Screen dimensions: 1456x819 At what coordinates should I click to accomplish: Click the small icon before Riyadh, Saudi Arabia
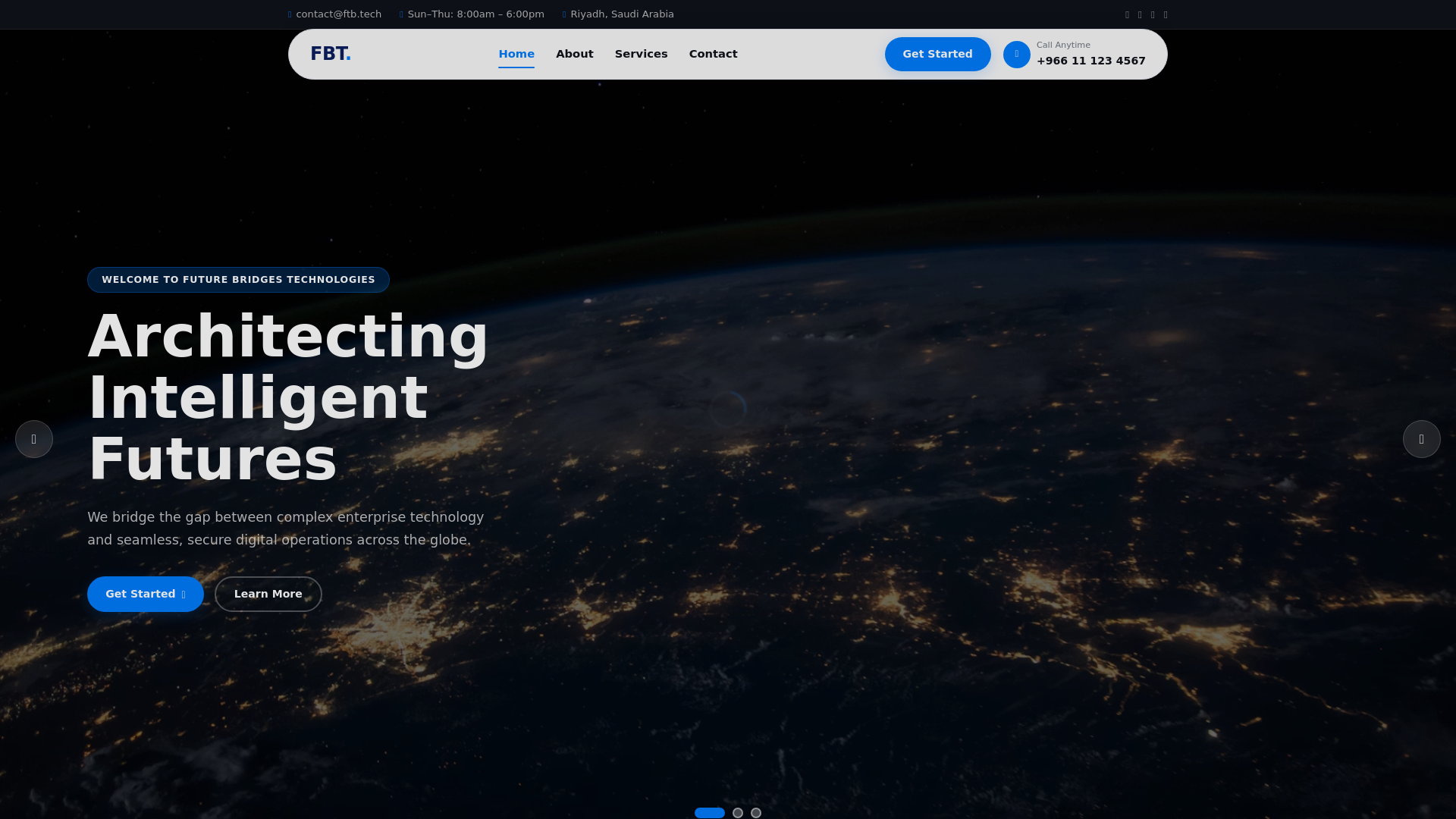coord(564,14)
